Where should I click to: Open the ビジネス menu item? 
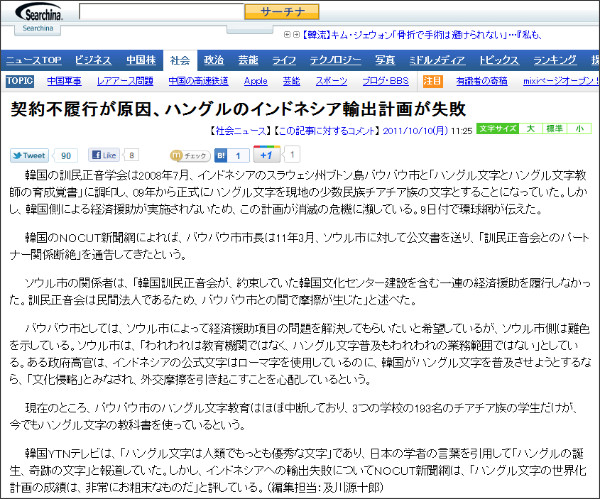click(x=93, y=60)
